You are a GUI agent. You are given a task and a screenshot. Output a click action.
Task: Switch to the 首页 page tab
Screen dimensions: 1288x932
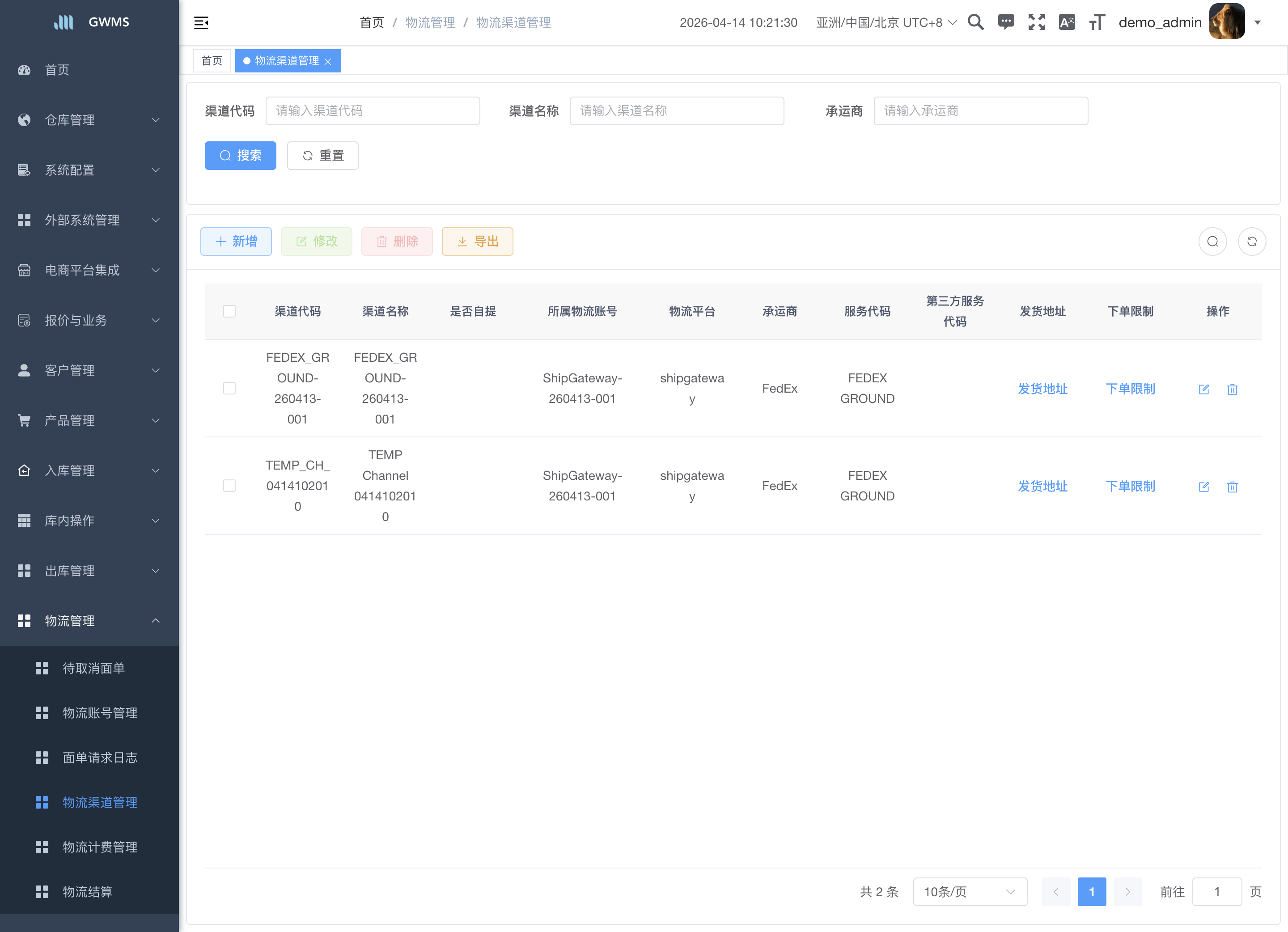(x=212, y=61)
